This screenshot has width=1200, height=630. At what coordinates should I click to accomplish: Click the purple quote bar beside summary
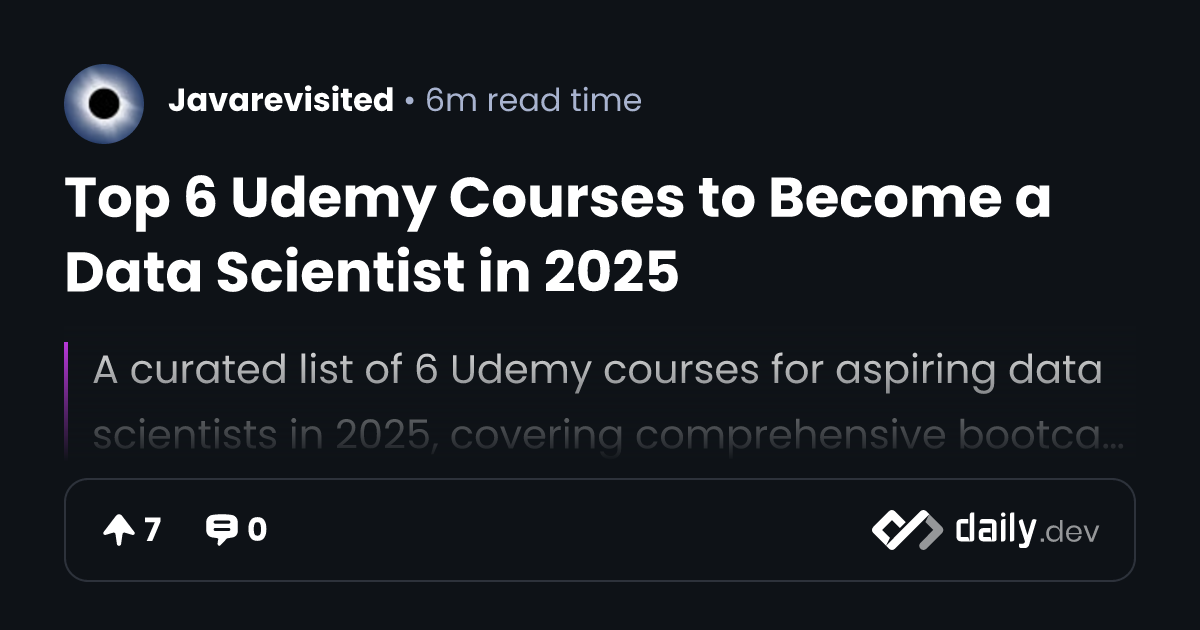coord(66,400)
